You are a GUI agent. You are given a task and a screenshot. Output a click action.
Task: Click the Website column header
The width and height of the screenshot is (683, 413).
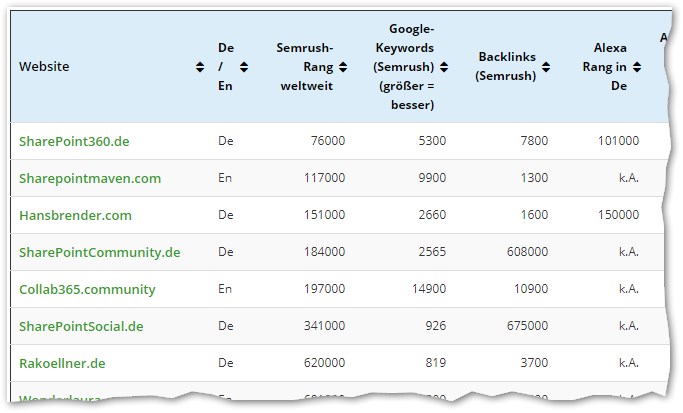pos(44,67)
